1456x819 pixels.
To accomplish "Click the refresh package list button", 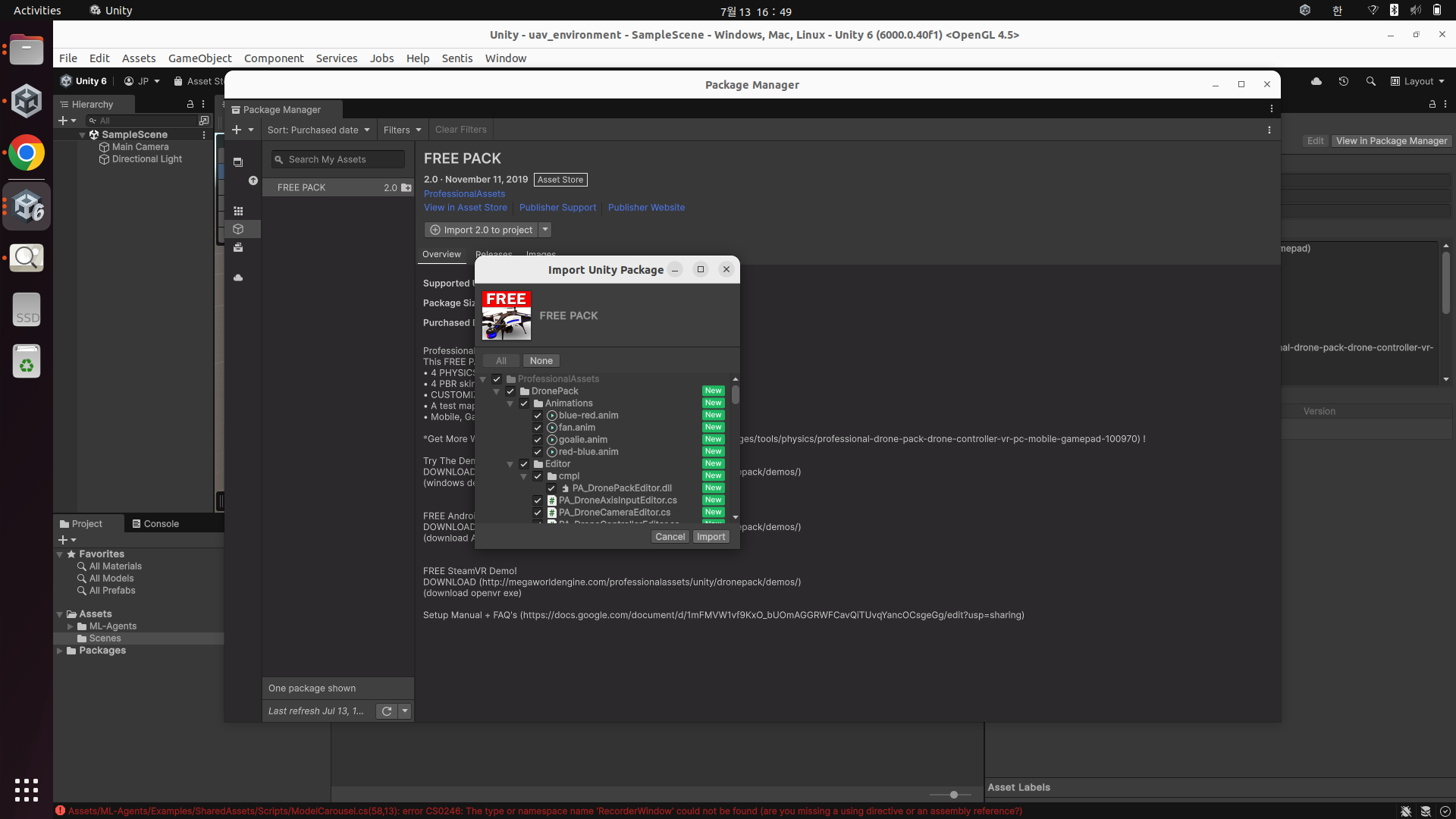I will point(387,711).
